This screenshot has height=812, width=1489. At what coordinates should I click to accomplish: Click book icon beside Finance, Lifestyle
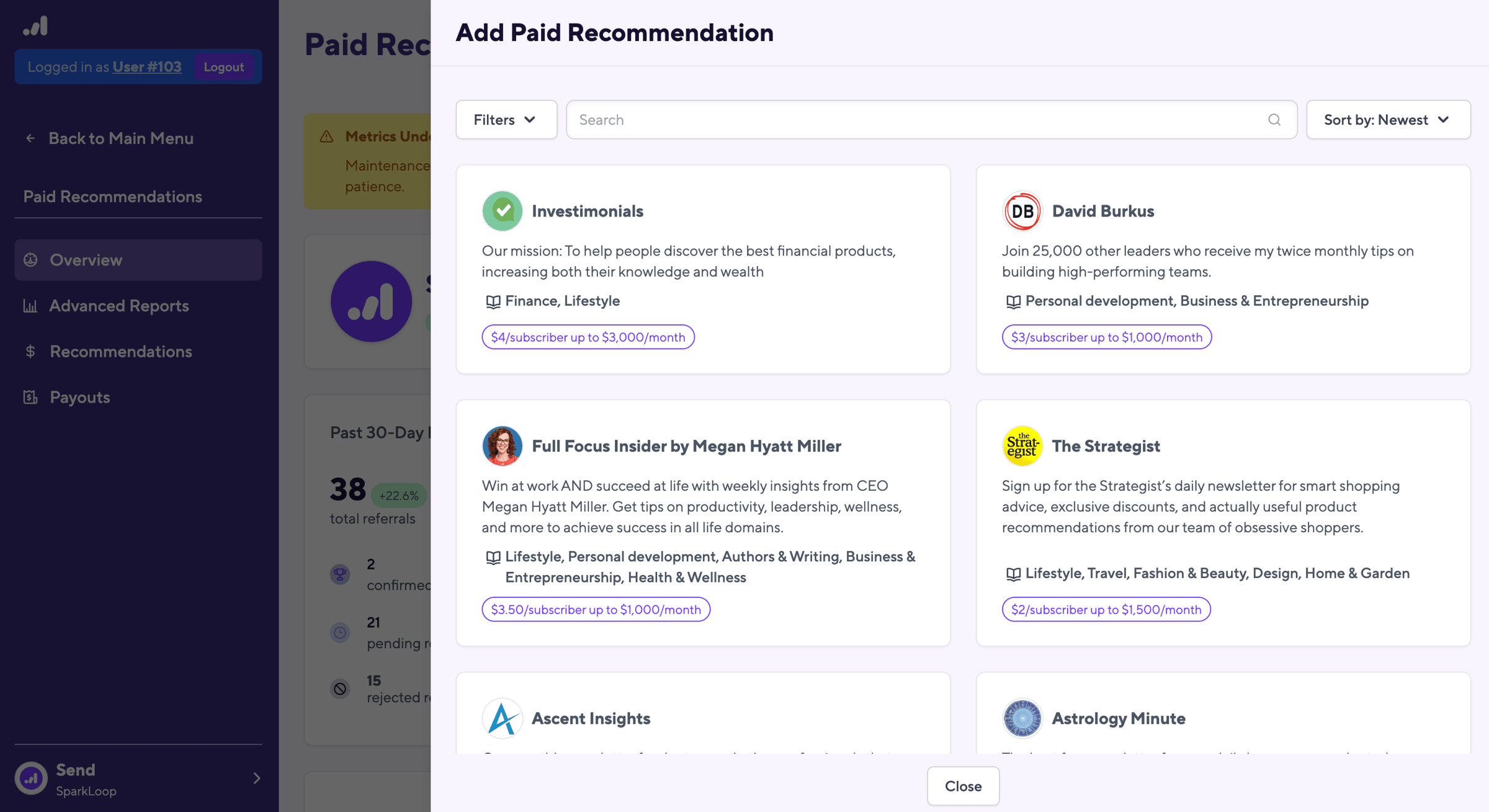[493, 301]
